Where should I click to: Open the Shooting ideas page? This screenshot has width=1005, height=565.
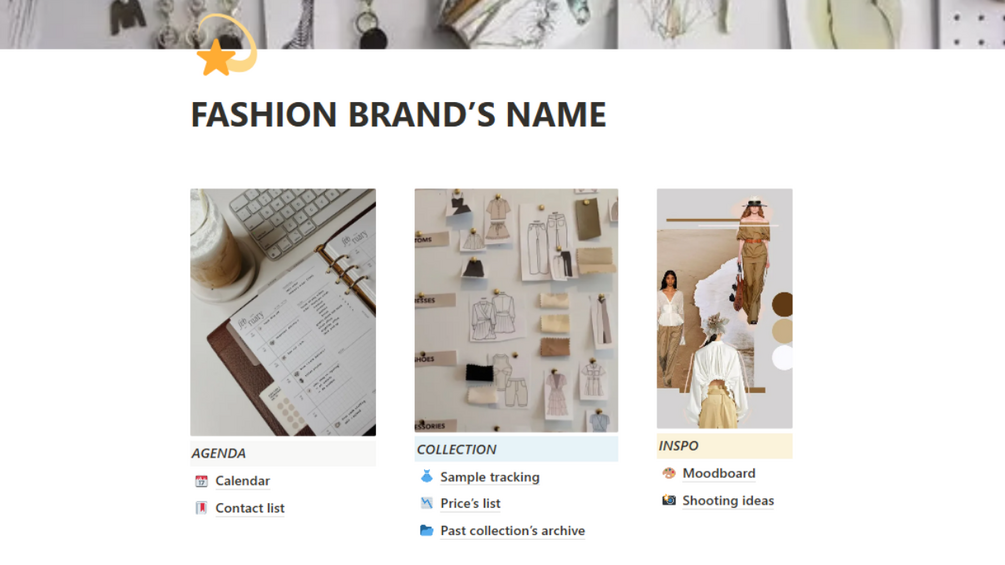click(x=728, y=500)
